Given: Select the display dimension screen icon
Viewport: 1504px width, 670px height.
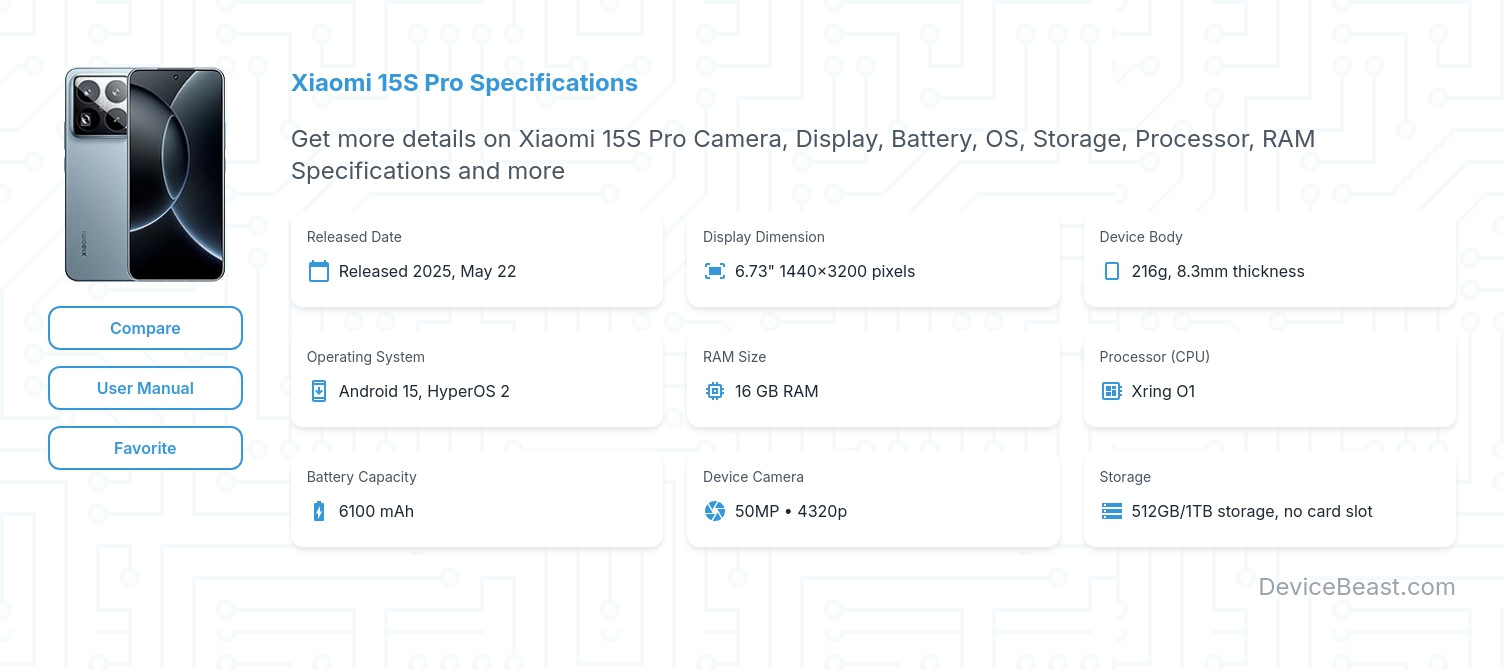Looking at the screenshot, I should 714,271.
